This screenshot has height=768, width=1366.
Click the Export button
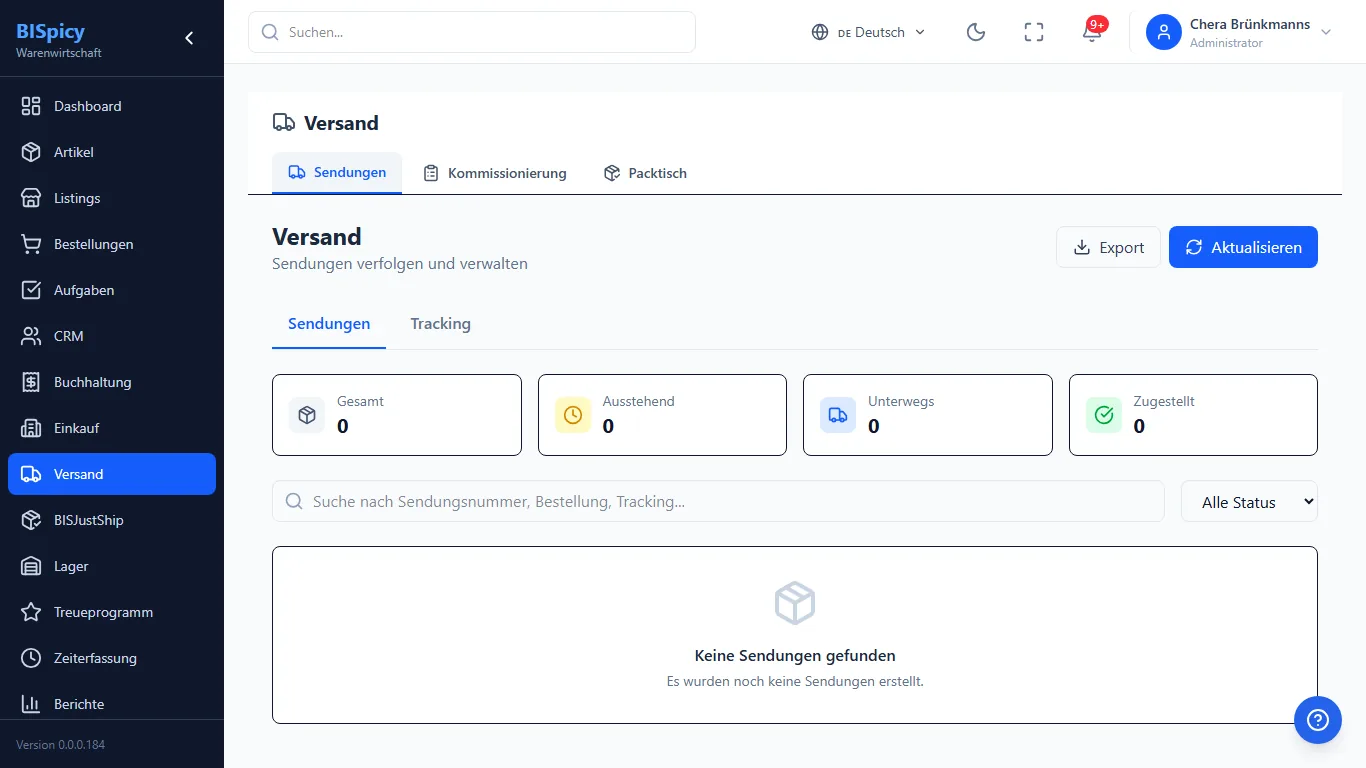(1108, 247)
